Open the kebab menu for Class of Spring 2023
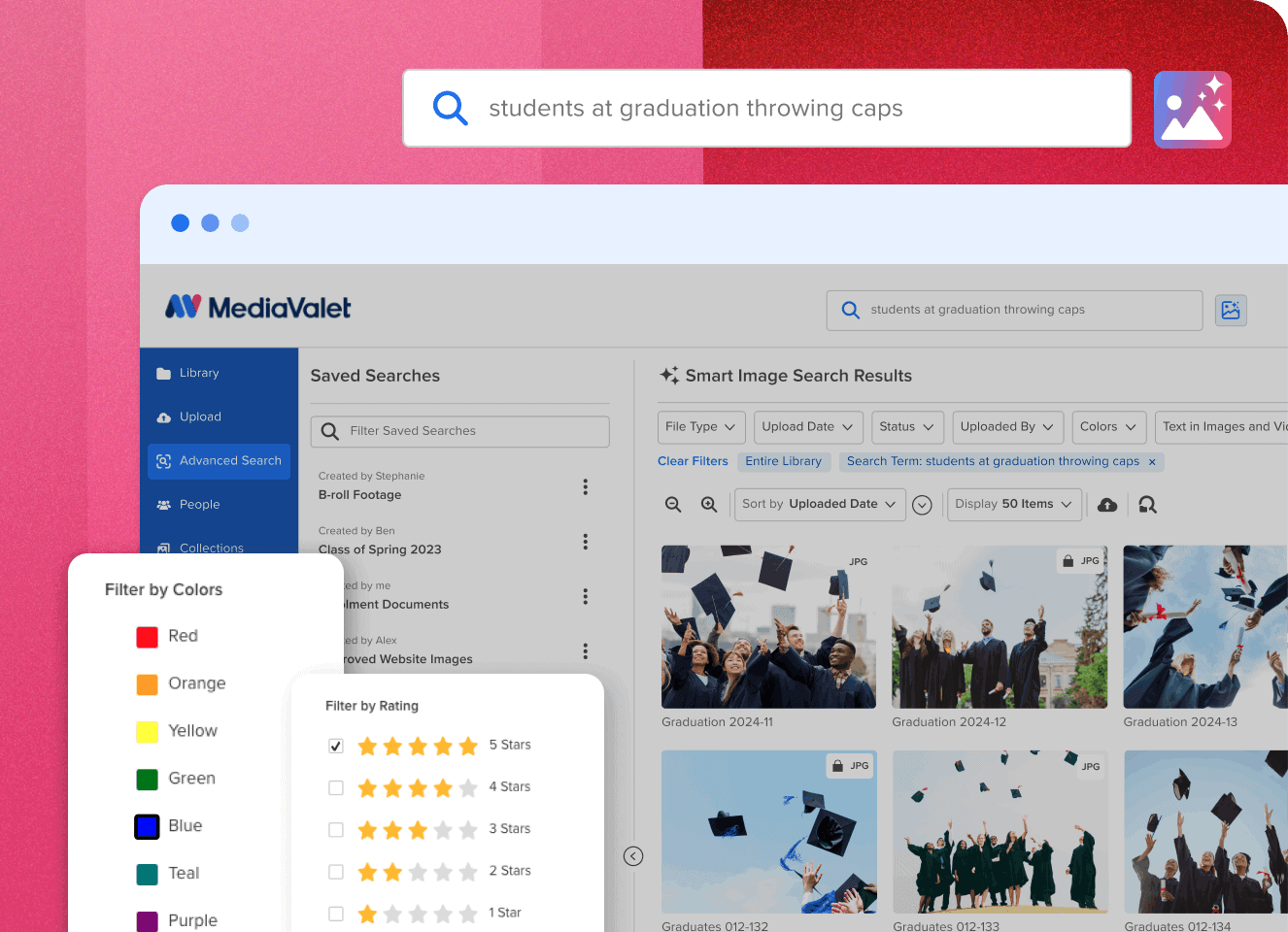 [586, 542]
